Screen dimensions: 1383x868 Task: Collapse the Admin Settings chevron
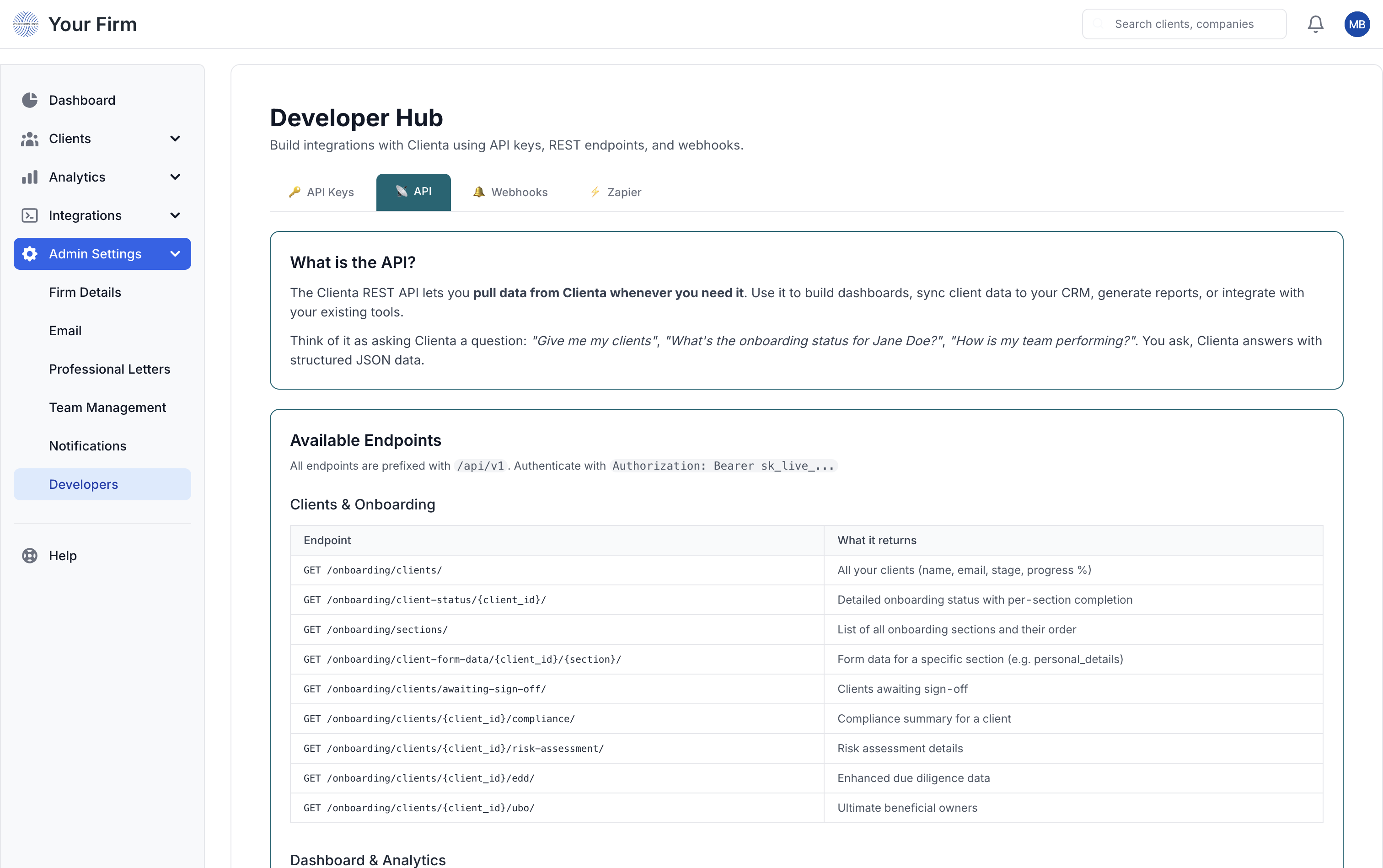[175, 254]
